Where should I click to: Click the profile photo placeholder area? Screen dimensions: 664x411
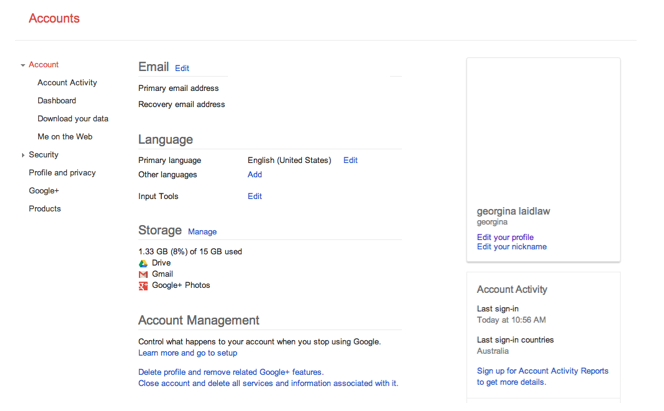click(x=543, y=130)
